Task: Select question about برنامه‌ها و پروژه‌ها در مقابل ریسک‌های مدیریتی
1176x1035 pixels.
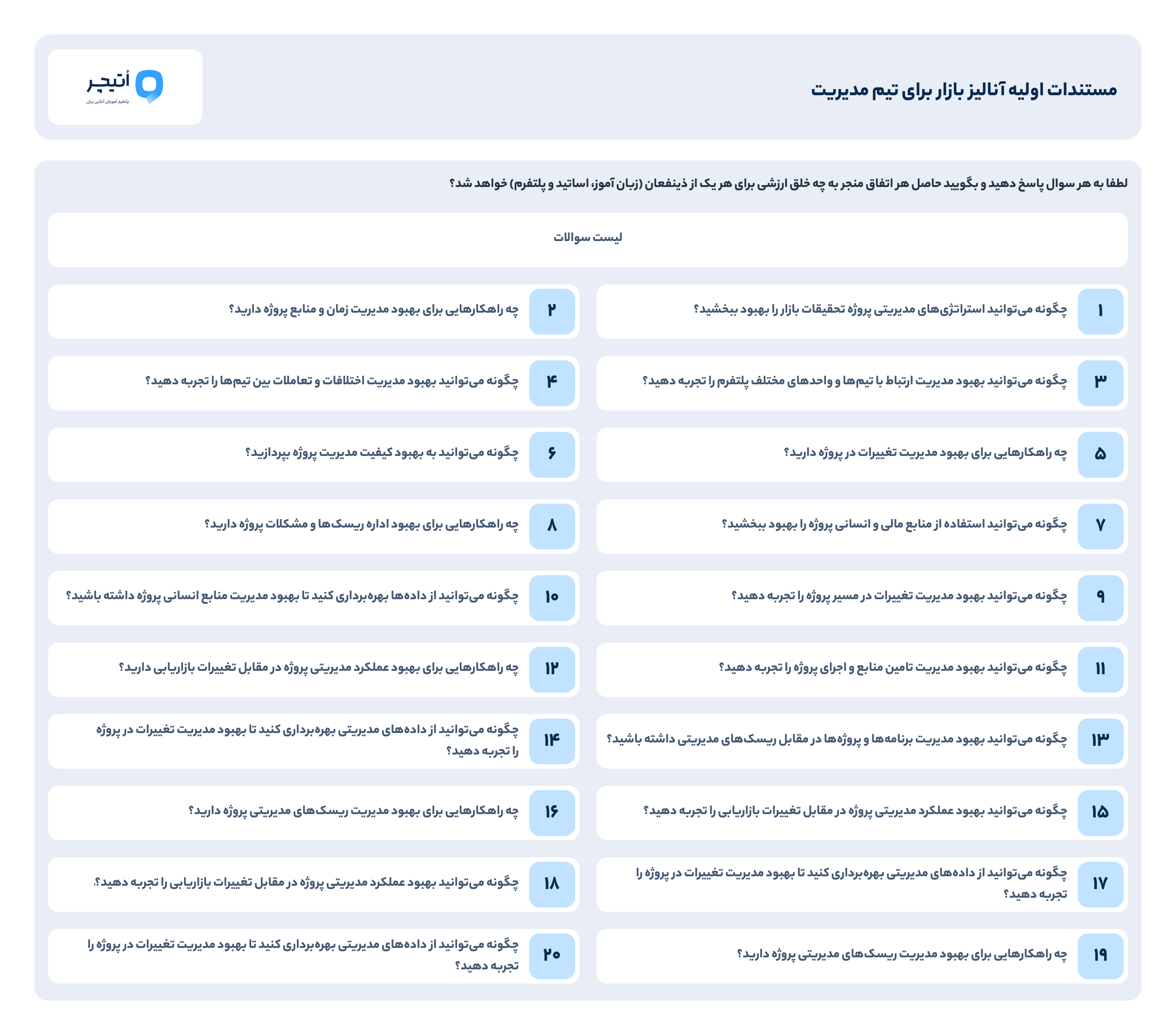Action: 837,739
